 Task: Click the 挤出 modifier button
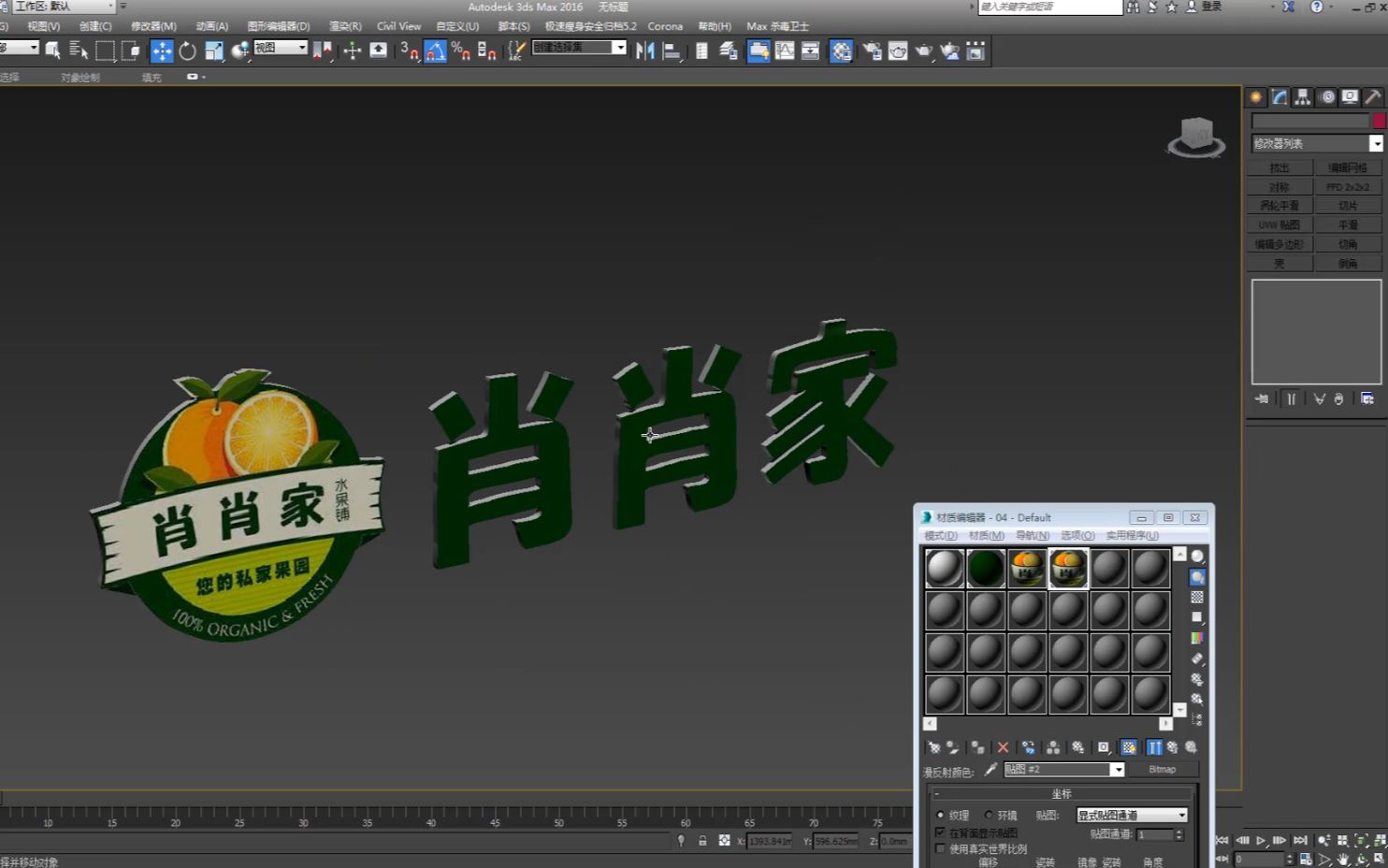click(x=1280, y=168)
